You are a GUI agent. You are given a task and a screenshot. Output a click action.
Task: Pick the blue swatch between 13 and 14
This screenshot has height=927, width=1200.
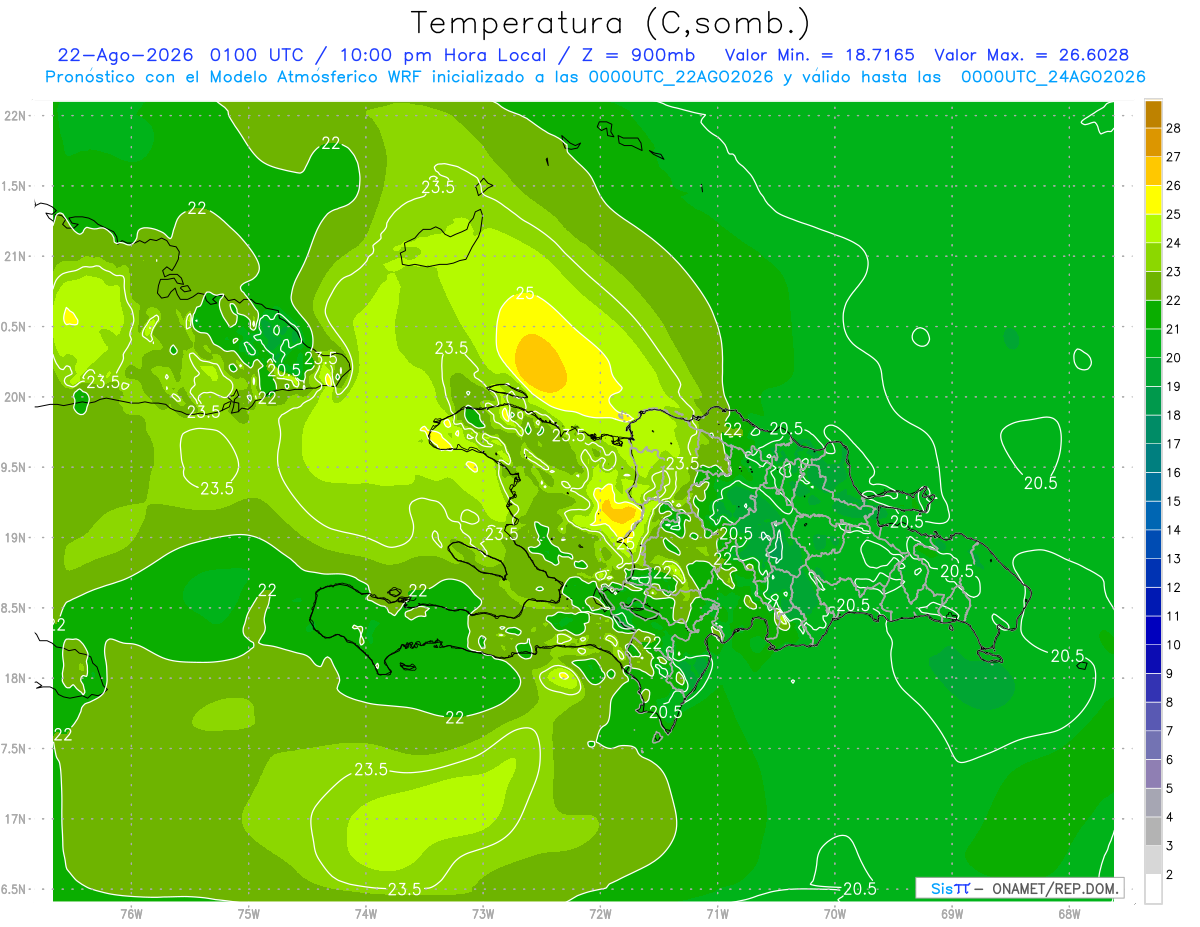(x=1153, y=544)
